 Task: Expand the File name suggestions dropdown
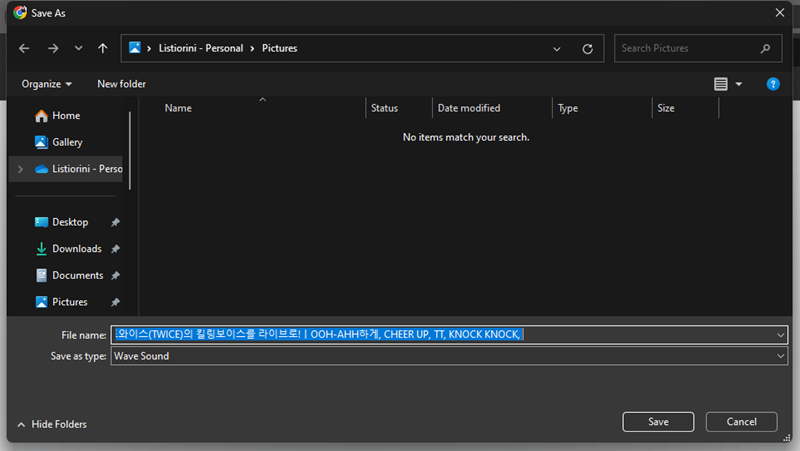point(780,335)
